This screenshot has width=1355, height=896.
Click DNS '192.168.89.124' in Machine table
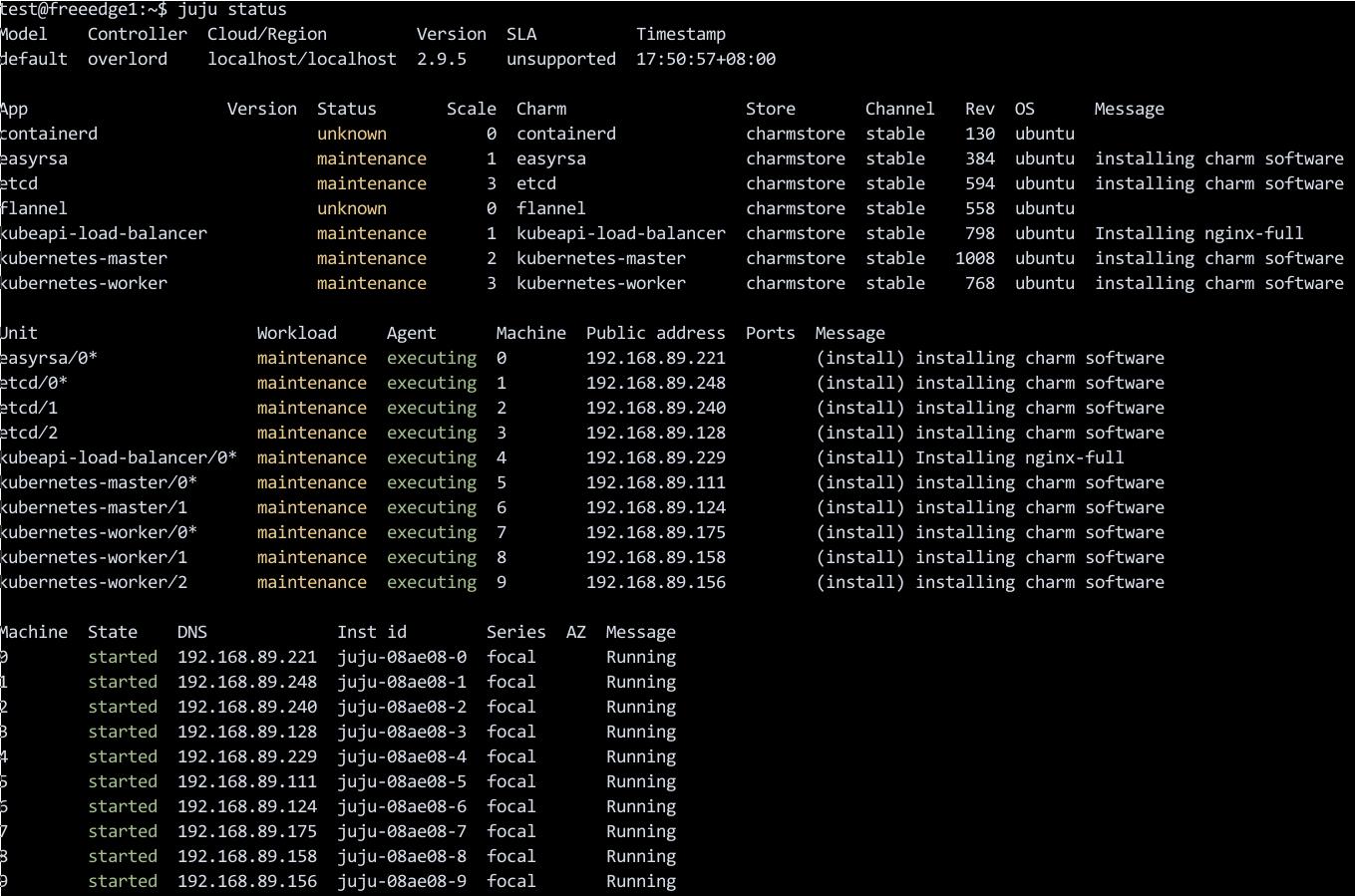247,806
